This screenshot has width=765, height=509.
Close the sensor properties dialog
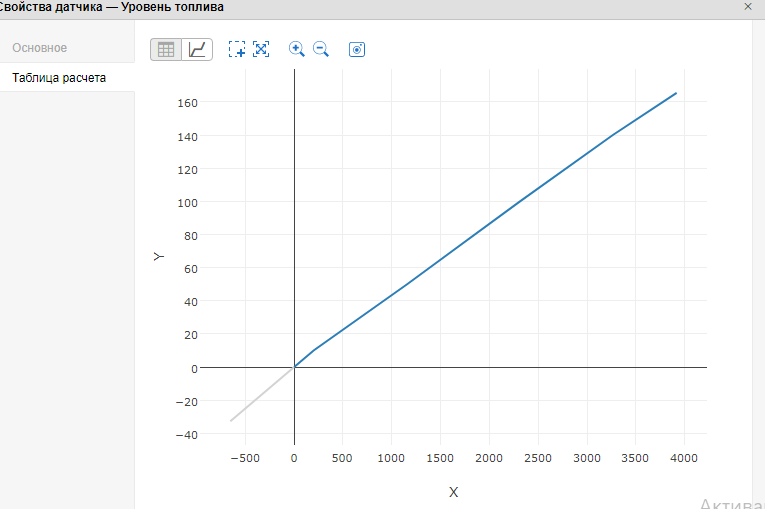(x=748, y=7)
